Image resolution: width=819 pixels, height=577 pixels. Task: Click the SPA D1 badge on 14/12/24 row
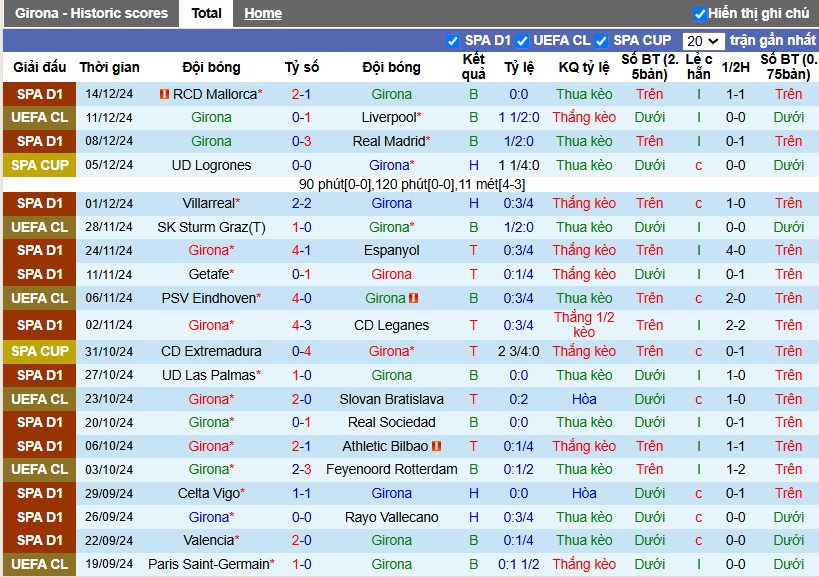tap(40, 95)
